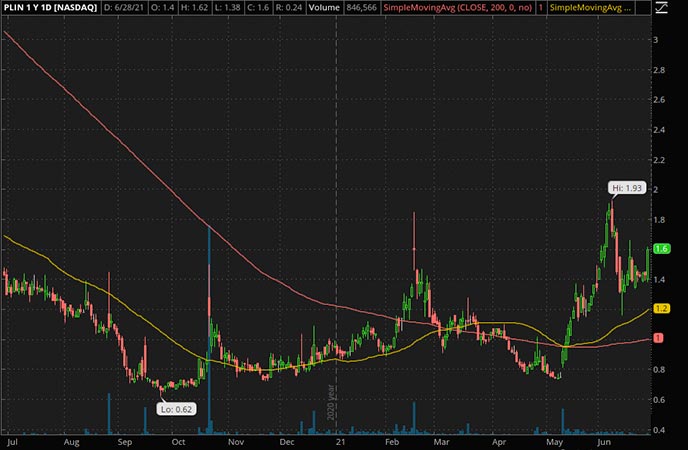Click the Feb label on time axis

coord(392,442)
